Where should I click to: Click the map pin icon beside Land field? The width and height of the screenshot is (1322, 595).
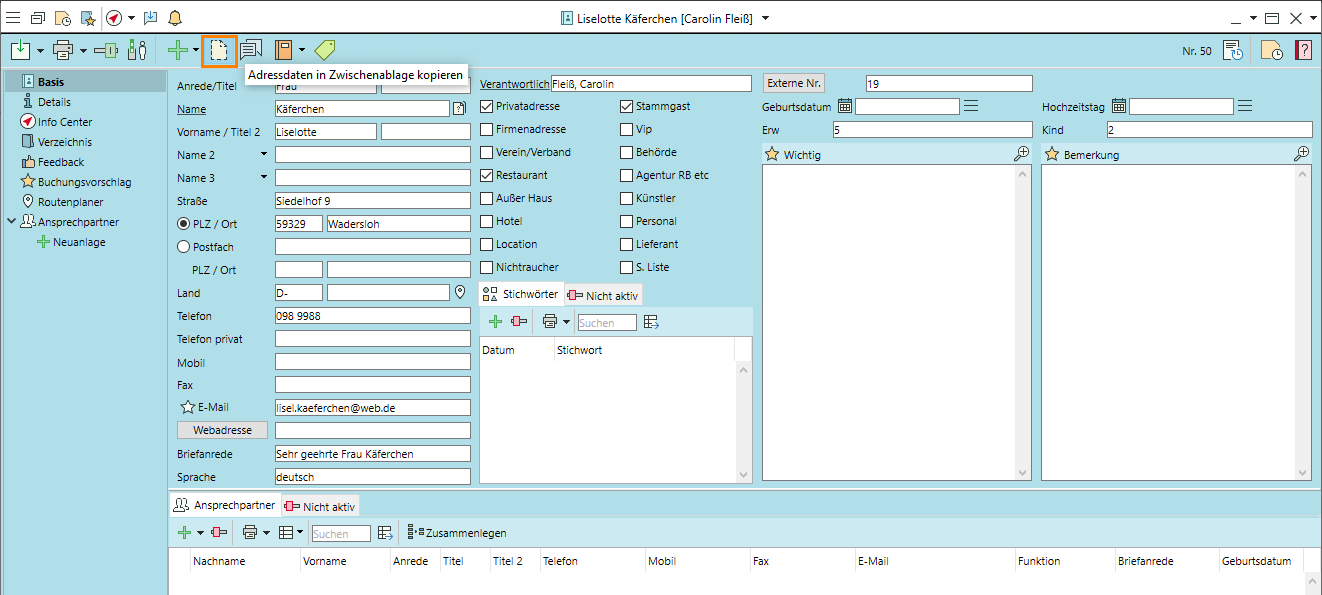(460, 293)
